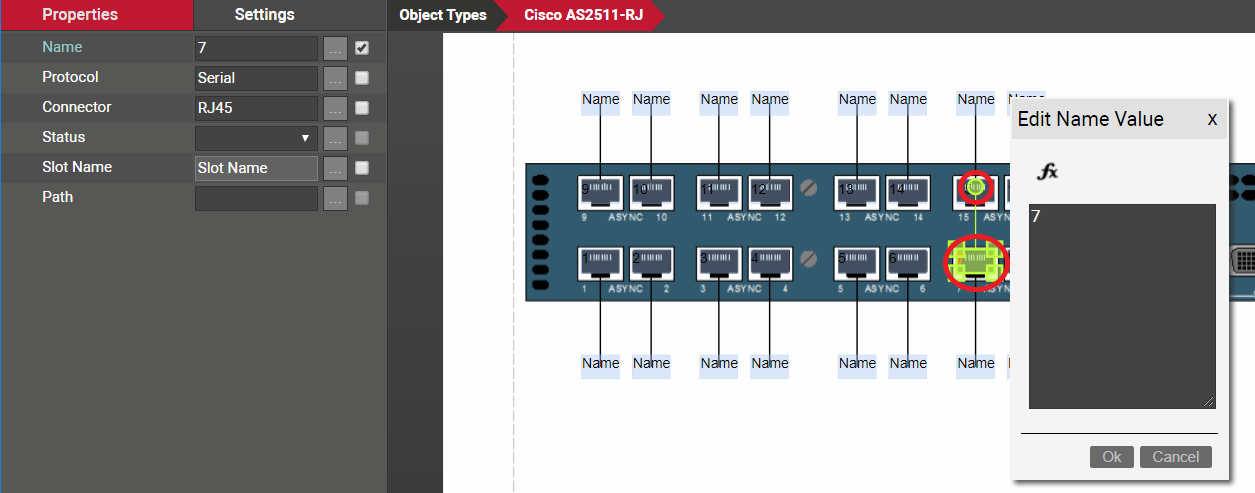Uncheck the Name property checkbox
The width and height of the screenshot is (1255, 493).
362,47
